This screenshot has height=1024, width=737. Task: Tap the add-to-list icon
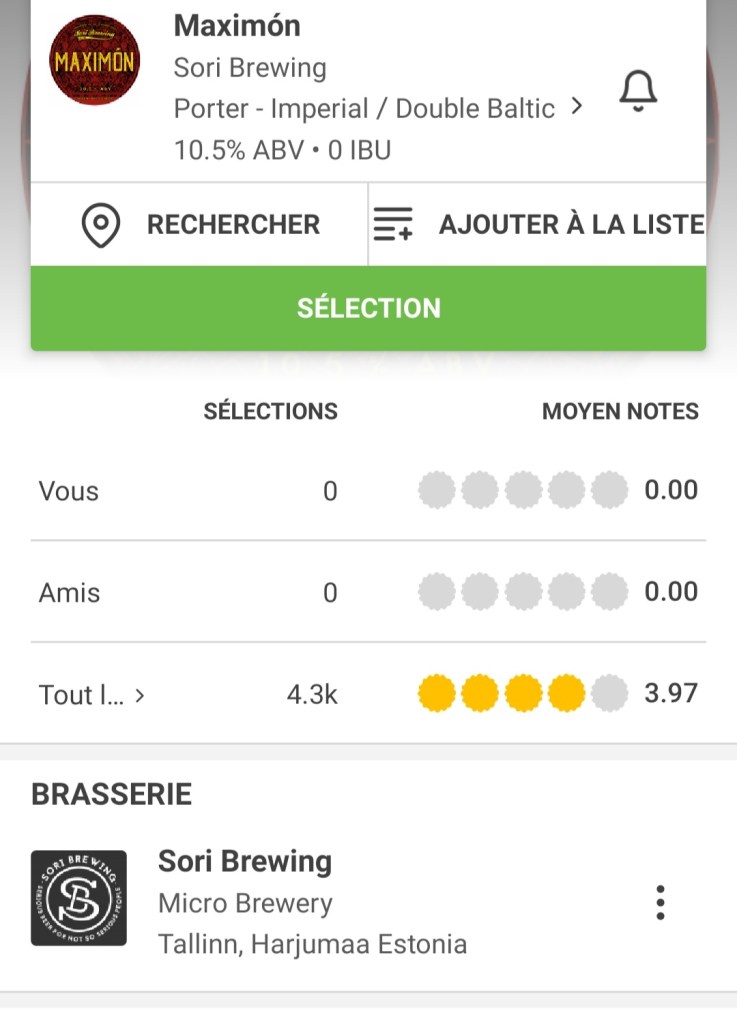(x=393, y=225)
